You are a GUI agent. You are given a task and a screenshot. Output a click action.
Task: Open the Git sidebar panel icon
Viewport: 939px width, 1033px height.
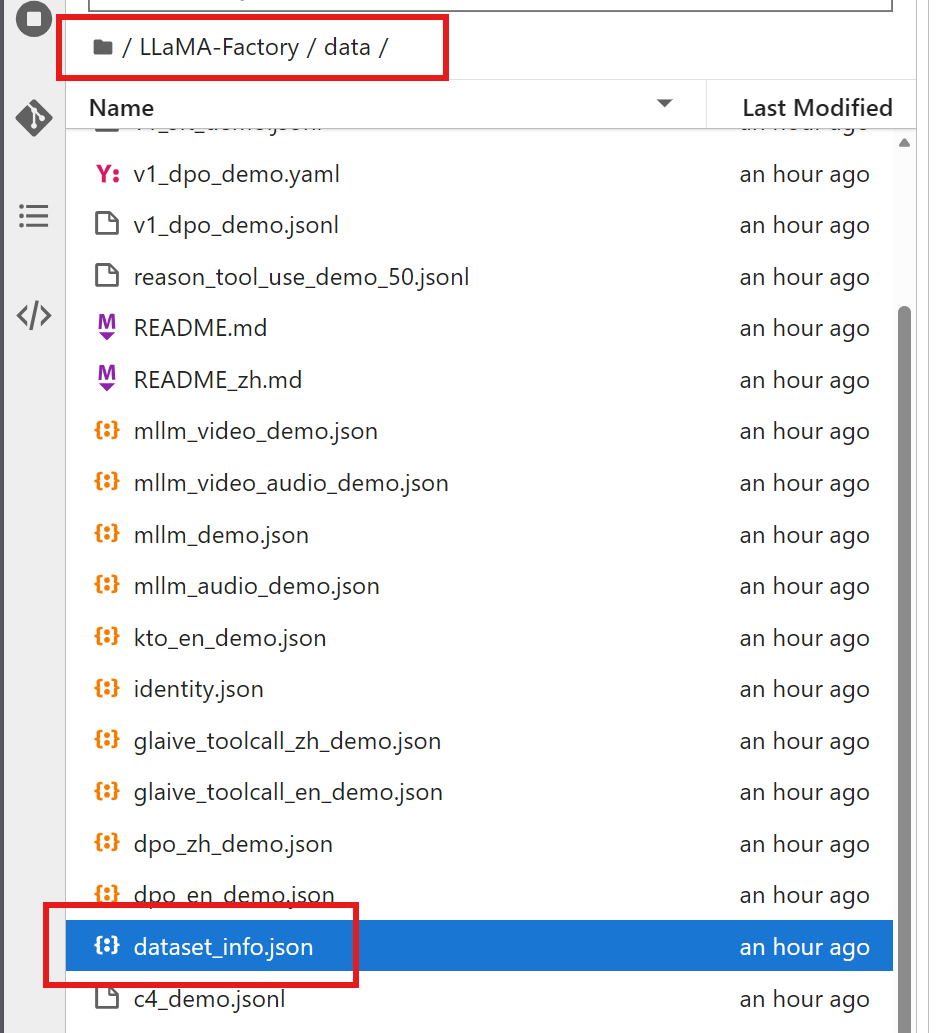pyautogui.click(x=34, y=118)
